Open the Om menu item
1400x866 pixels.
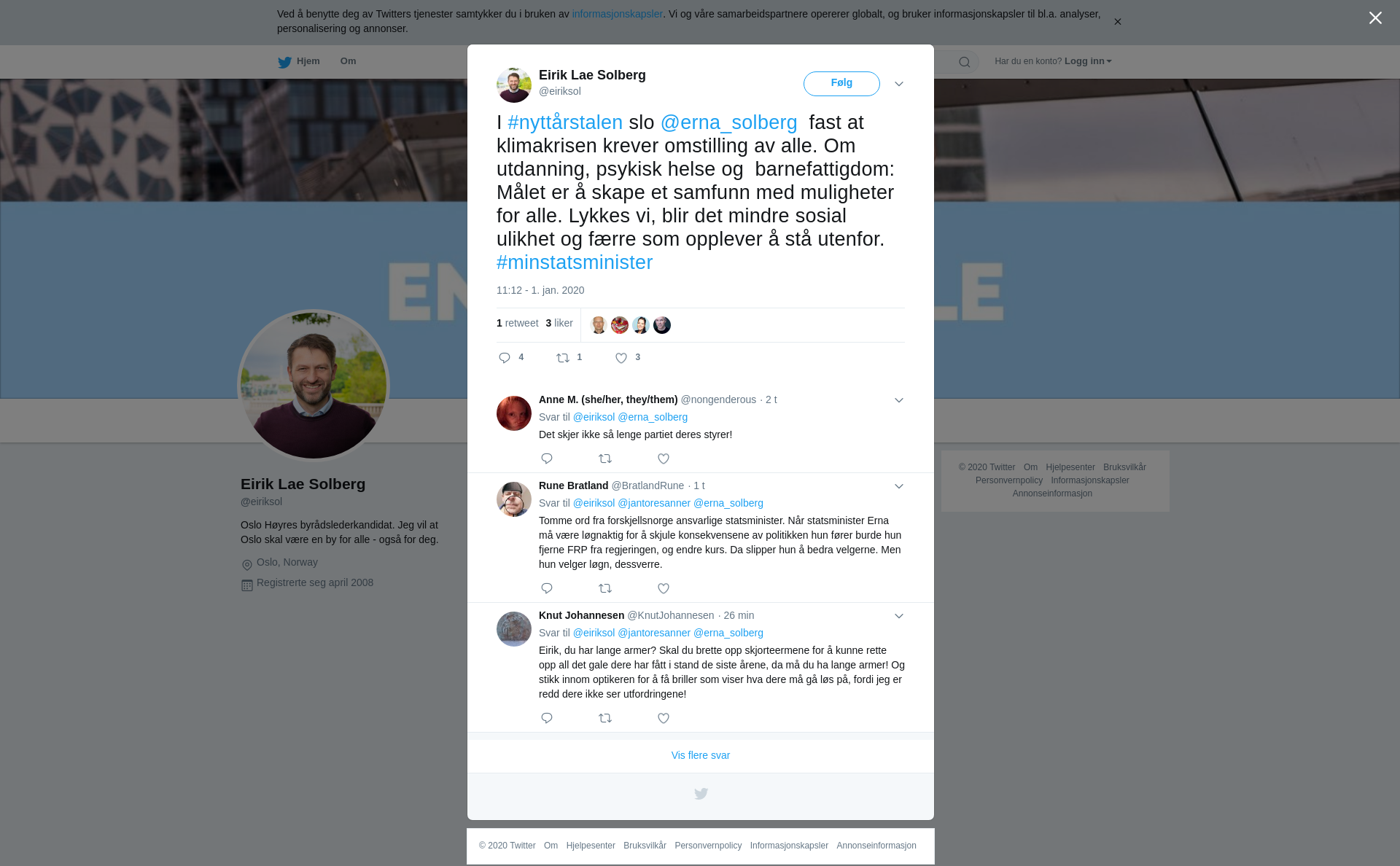tap(349, 61)
